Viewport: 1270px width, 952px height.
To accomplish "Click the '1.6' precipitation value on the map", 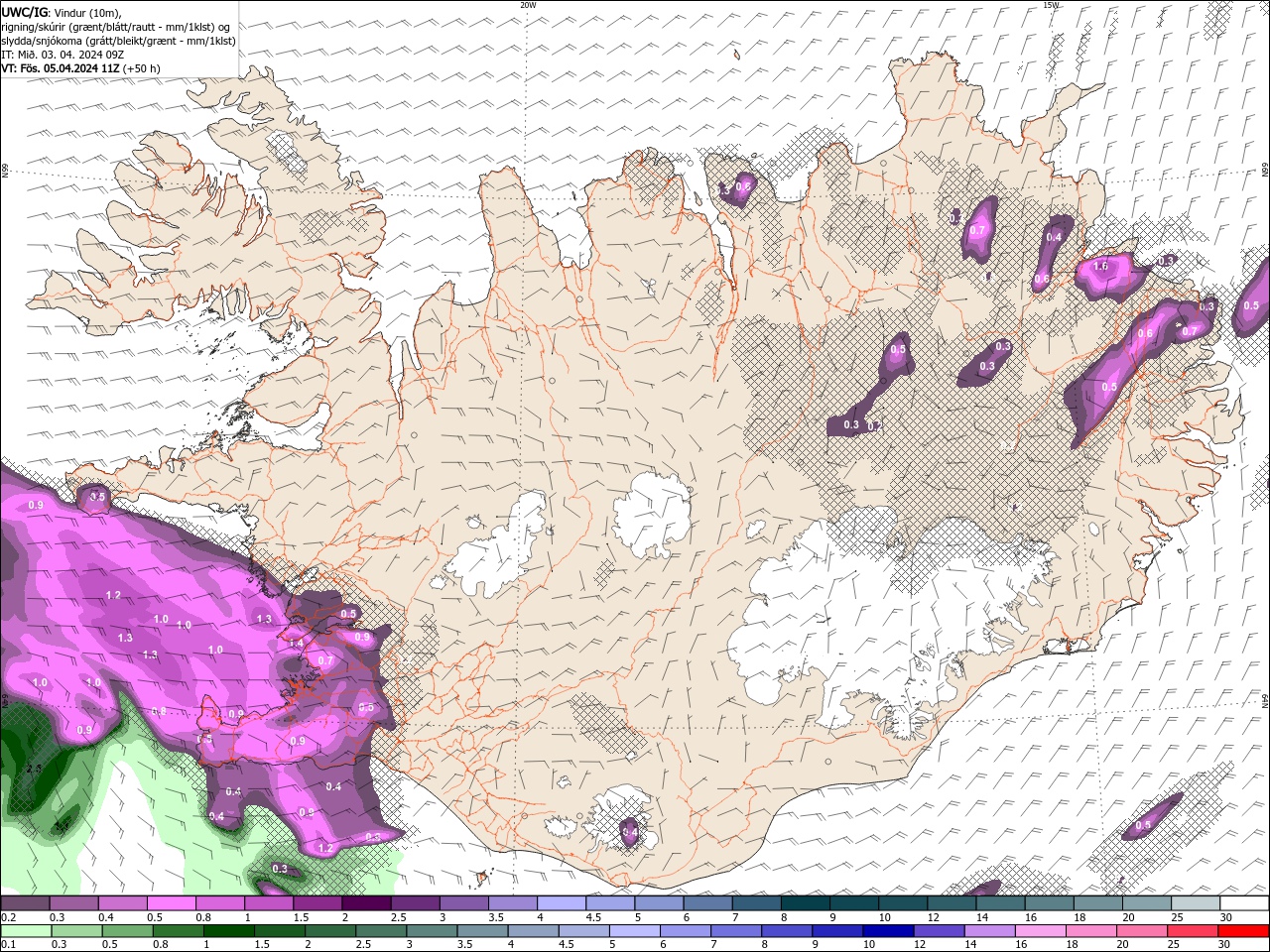I will click(1100, 266).
